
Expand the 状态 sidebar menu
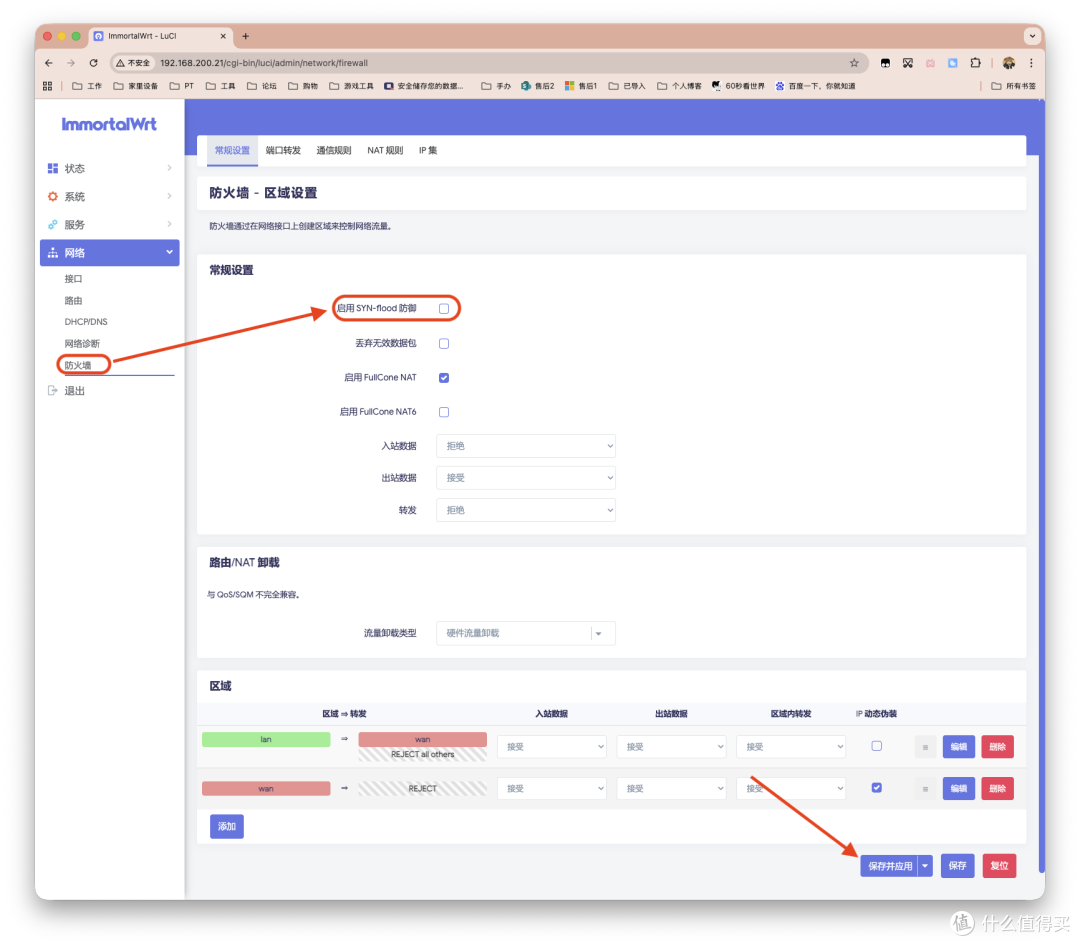110,168
